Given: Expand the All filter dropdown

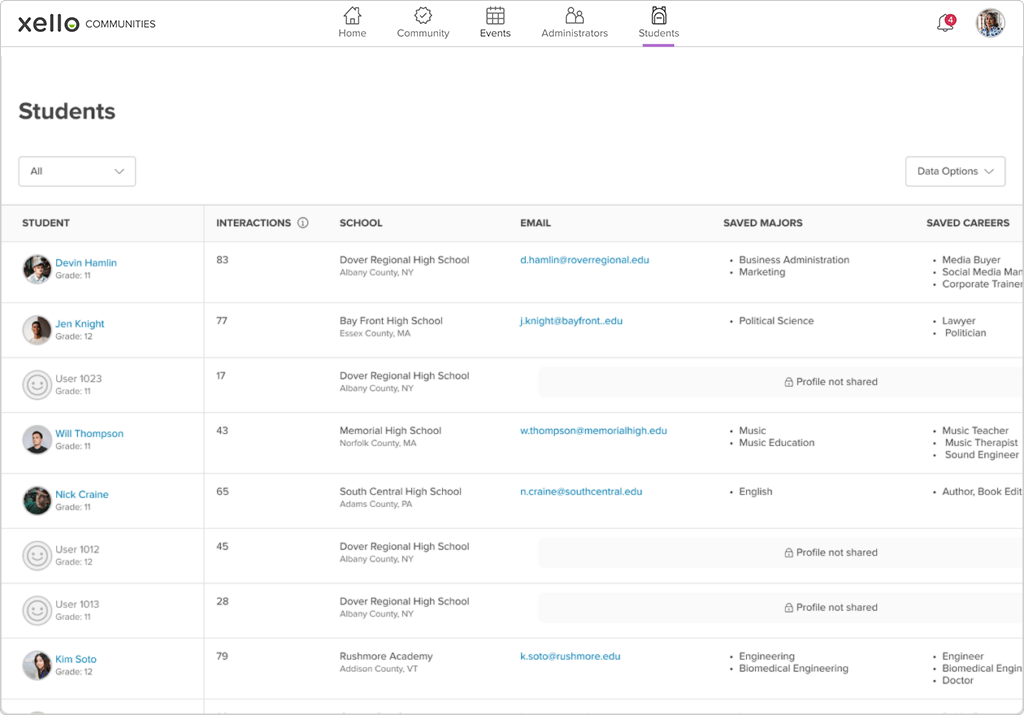Looking at the screenshot, I should pos(77,171).
